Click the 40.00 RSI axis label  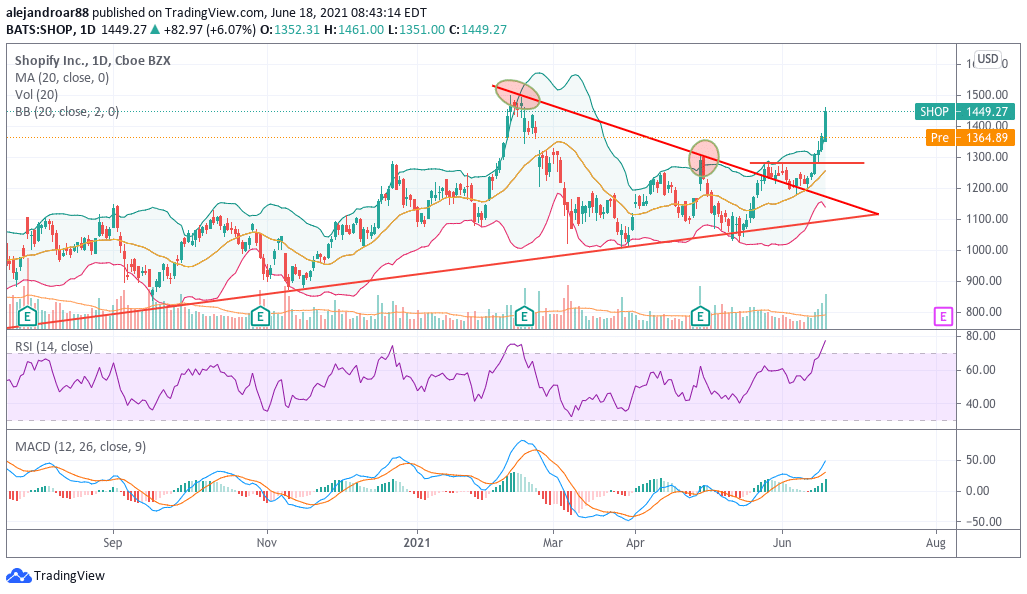point(980,404)
